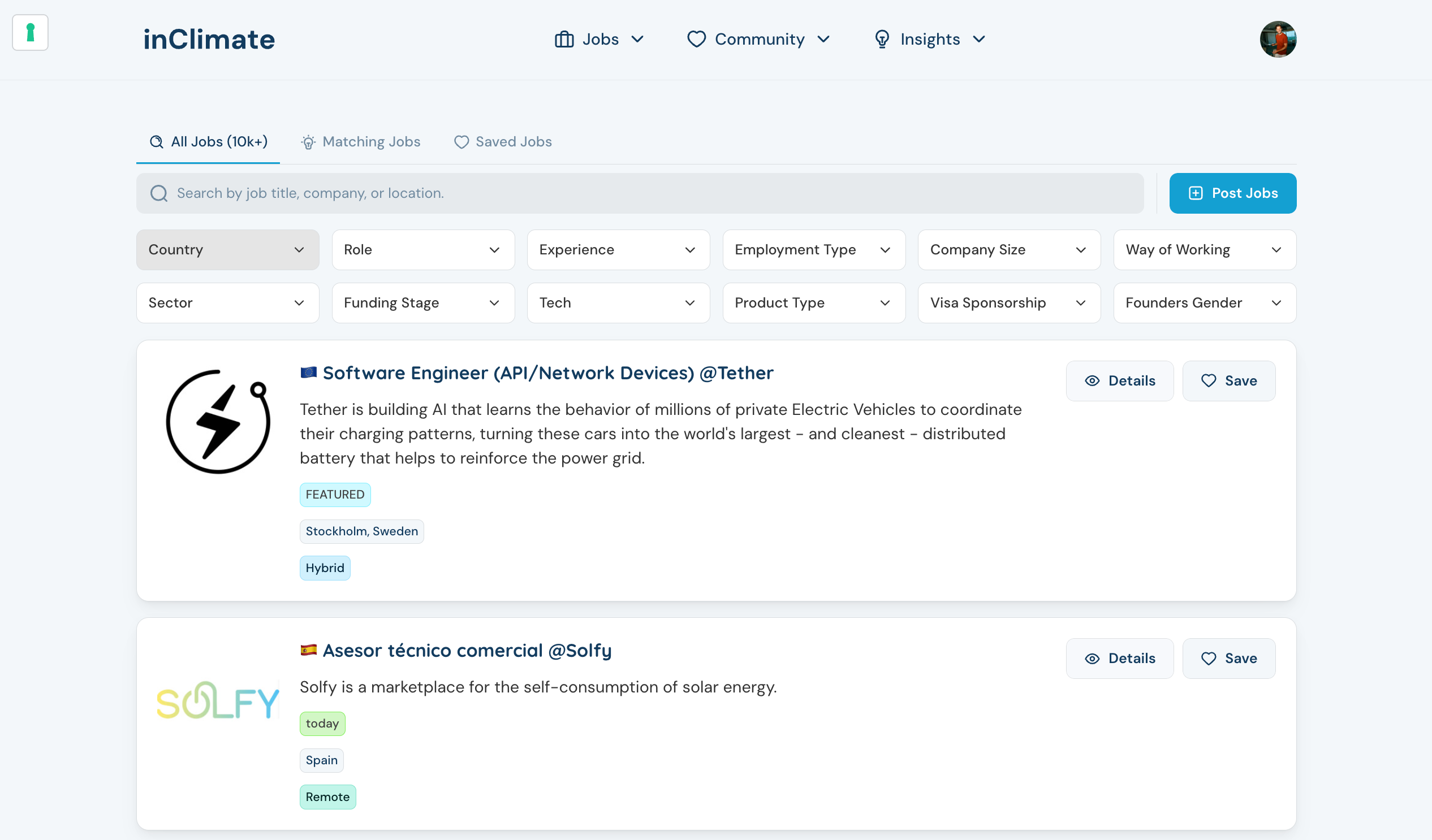Open the Employment Type filter dropdown
The width and height of the screenshot is (1432, 840).
pyautogui.click(x=814, y=250)
